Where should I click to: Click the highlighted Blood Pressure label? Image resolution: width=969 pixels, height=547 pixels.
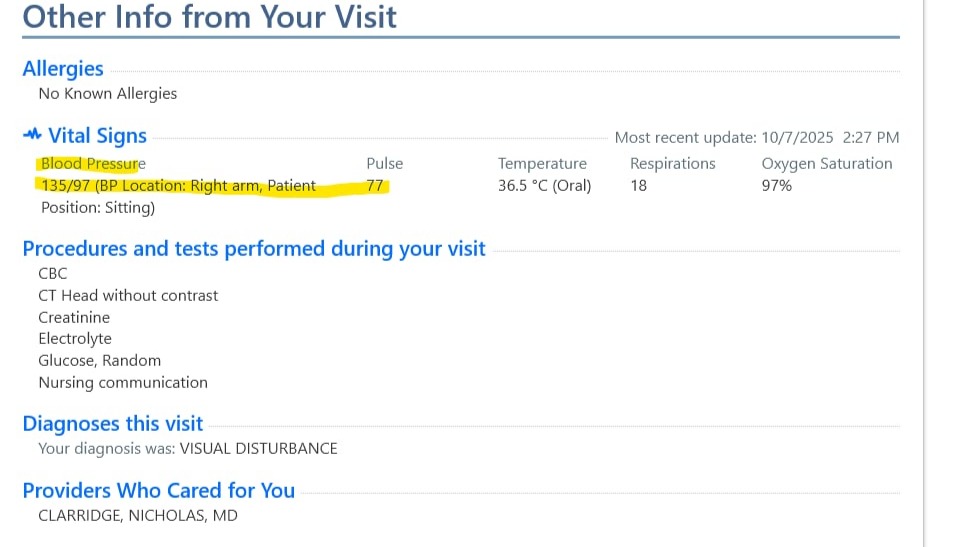pos(93,163)
